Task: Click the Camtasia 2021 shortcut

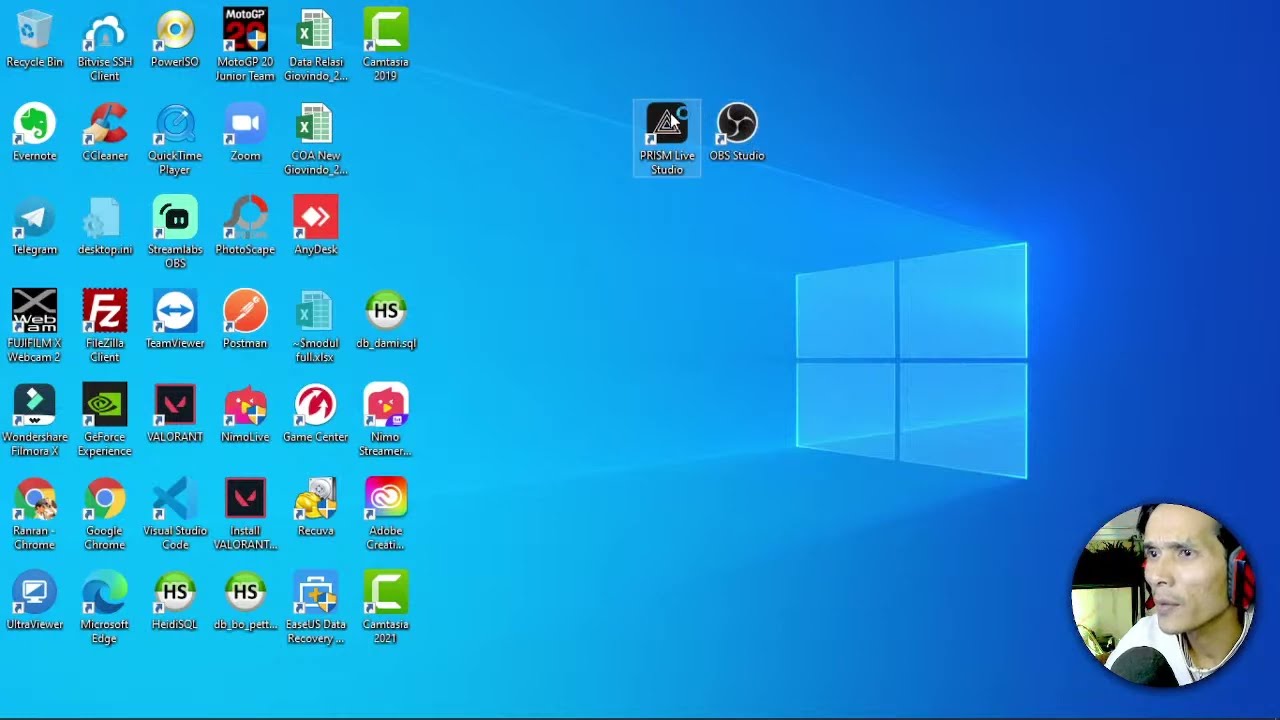Action: point(386,610)
